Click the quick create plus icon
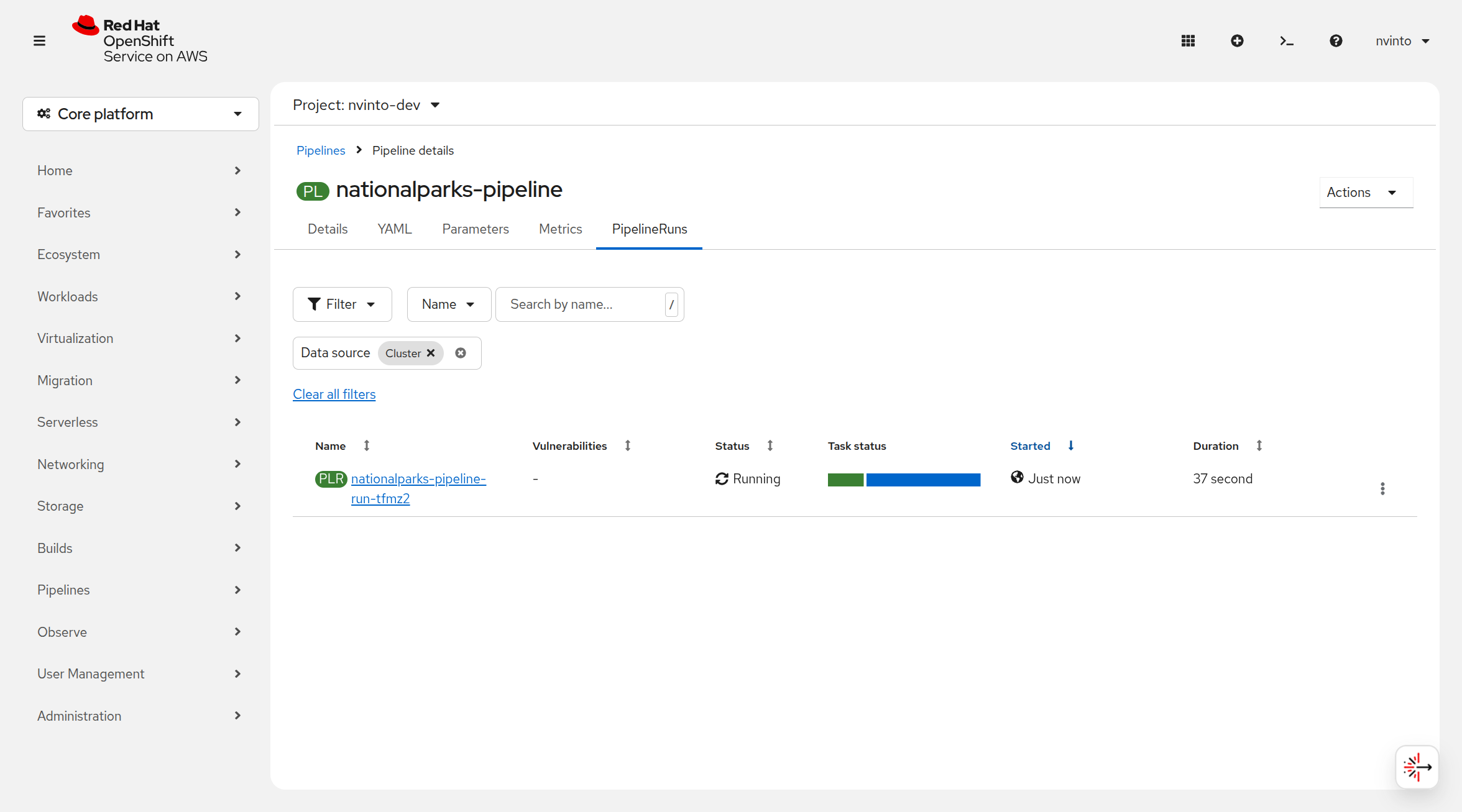This screenshot has width=1462, height=812. click(1237, 41)
